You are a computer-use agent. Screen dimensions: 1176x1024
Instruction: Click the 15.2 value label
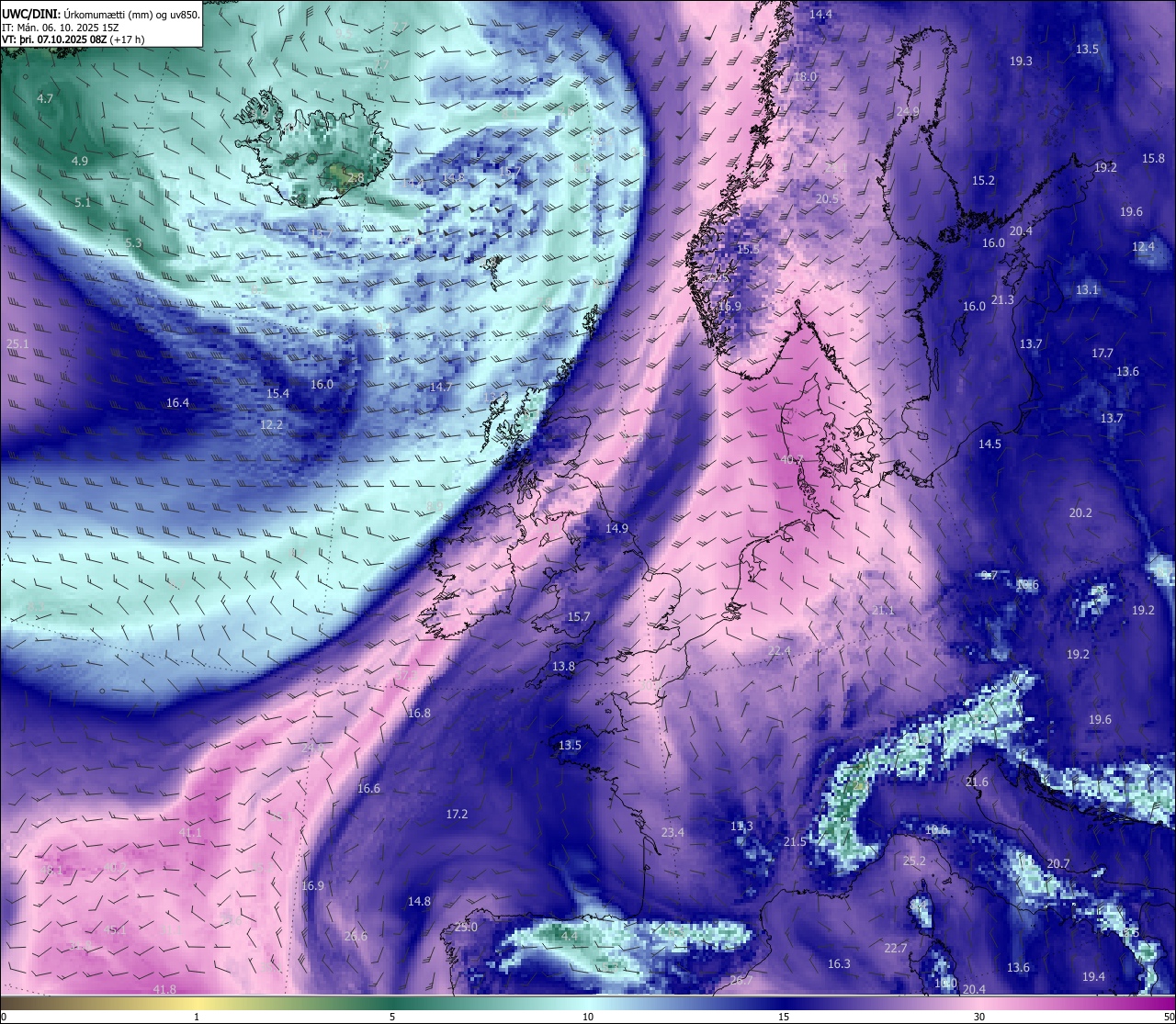pos(983,180)
